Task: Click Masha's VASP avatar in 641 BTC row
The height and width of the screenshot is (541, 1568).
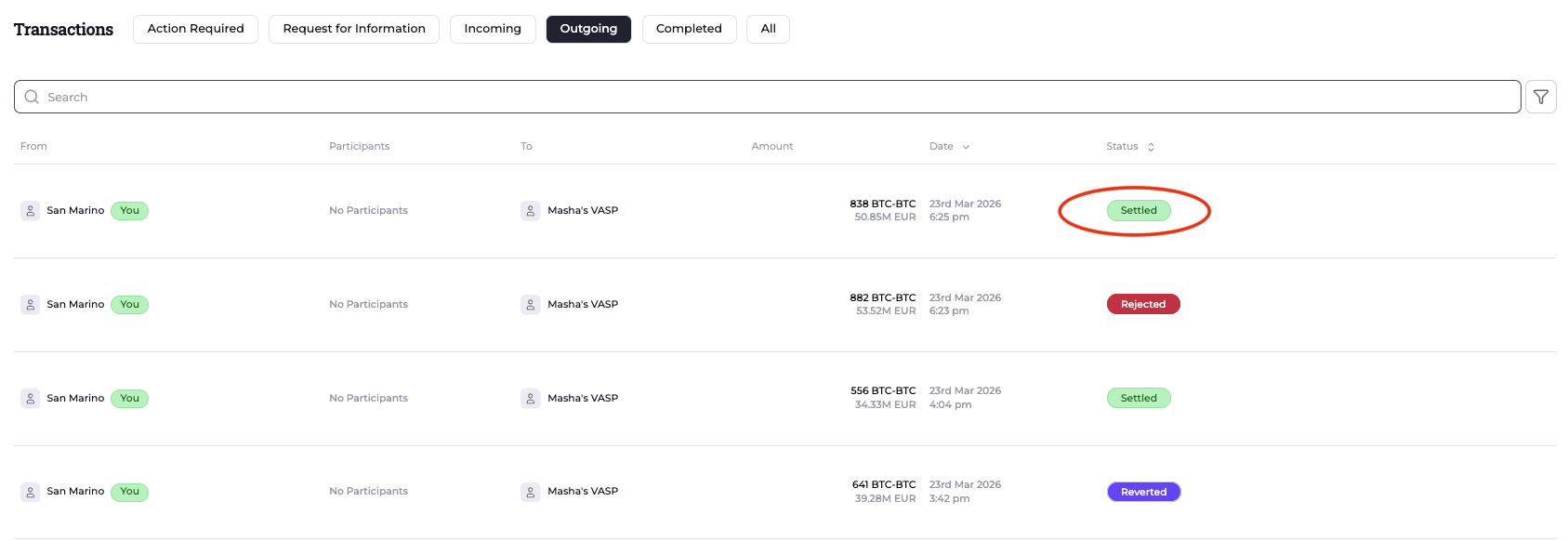Action: coord(531,492)
